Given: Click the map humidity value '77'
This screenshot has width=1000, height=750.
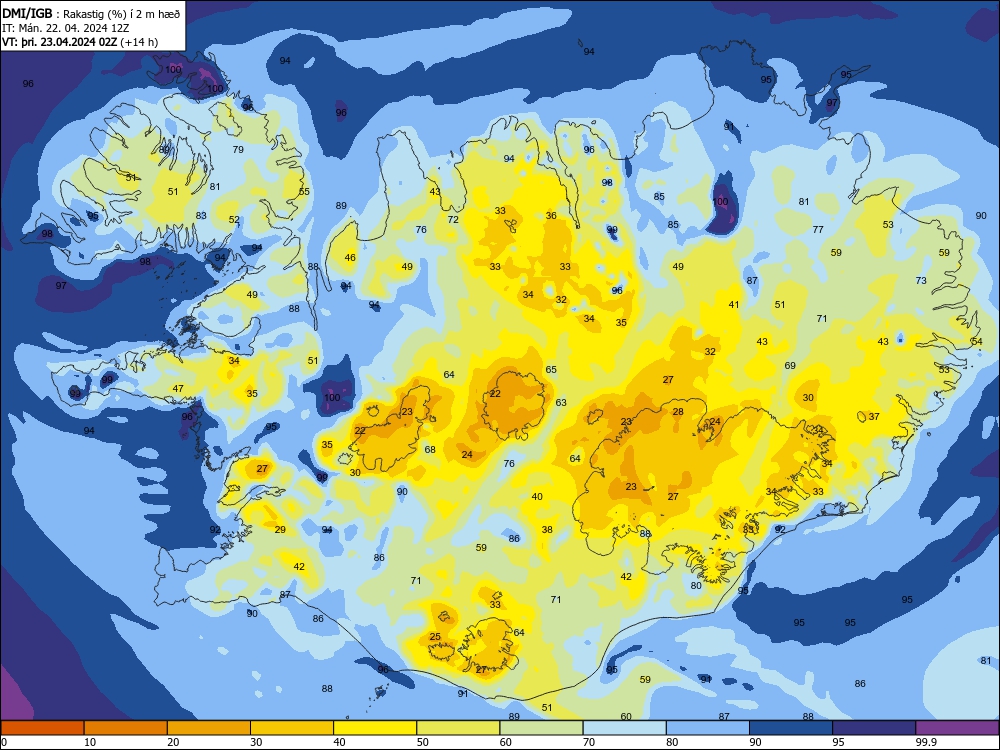Looking at the screenshot, I should [818, 230].
